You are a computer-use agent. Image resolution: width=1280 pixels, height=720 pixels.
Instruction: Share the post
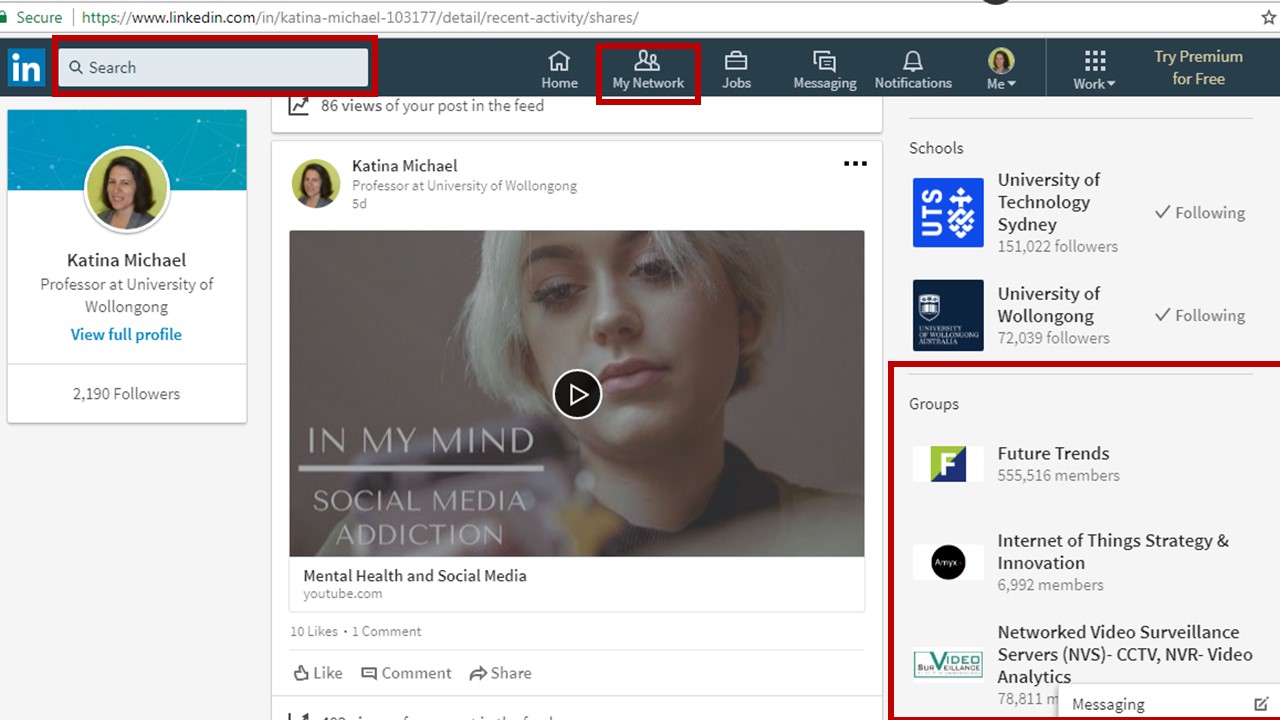click(501, 673)
